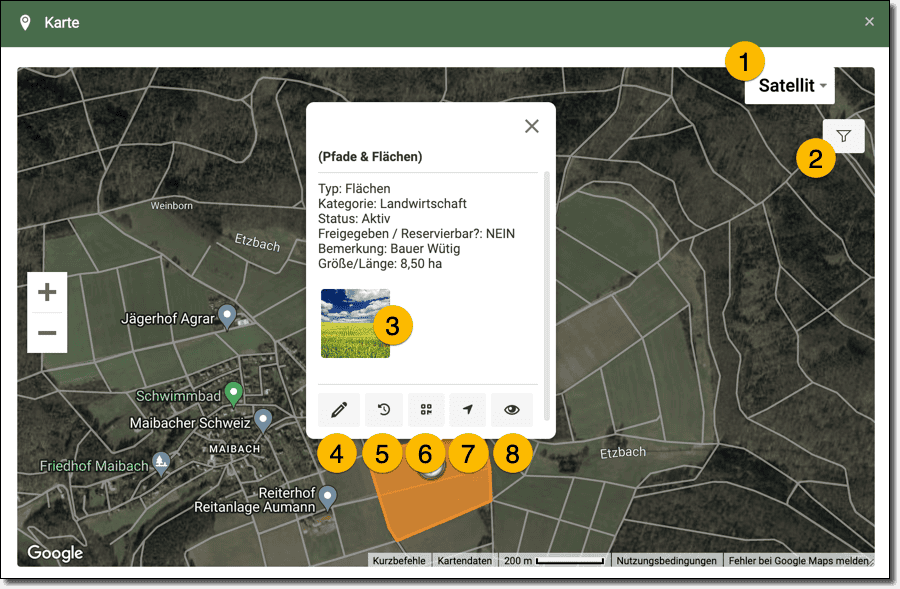900x589 pixels.
Task: Open Kurzbefehle keyboard shortcuts
Action: (x=399, y=561)
